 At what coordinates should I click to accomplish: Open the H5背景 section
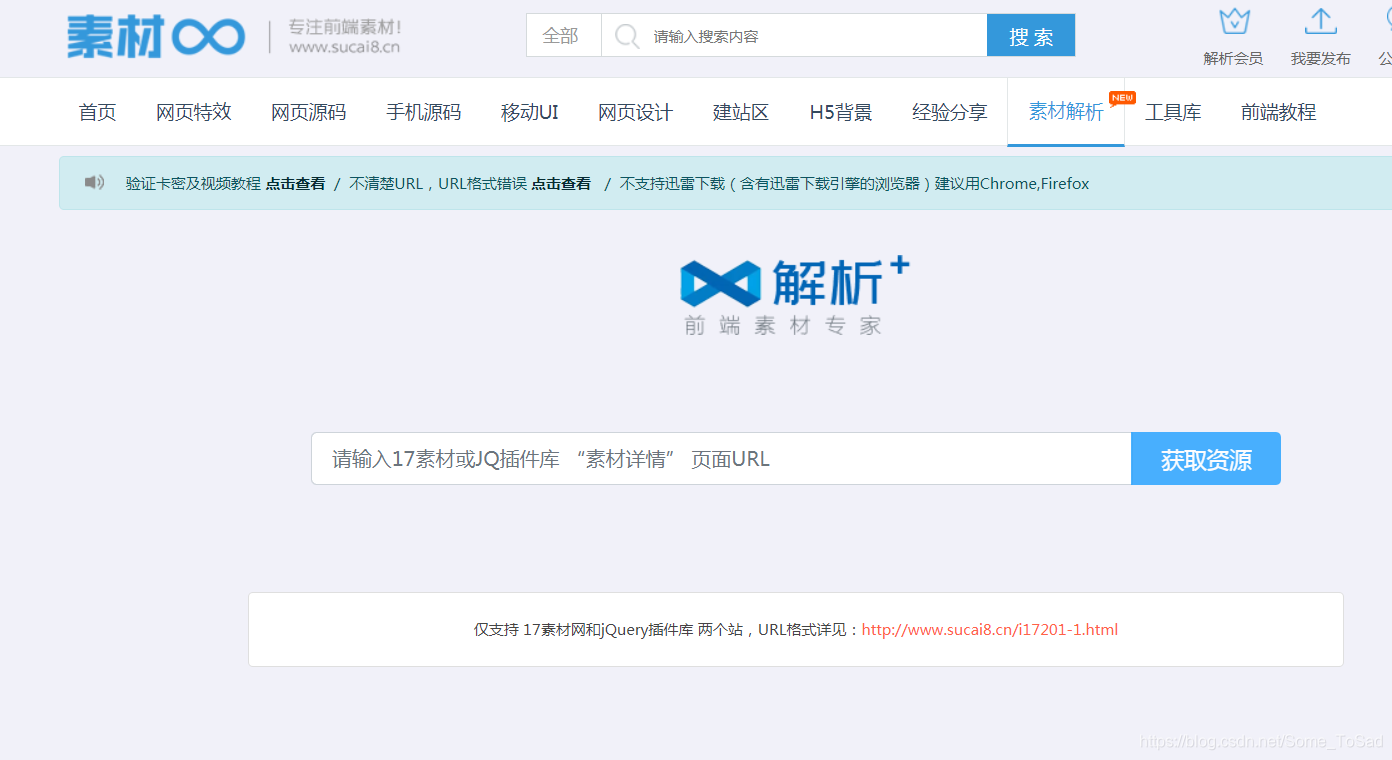tap(840, 112)
